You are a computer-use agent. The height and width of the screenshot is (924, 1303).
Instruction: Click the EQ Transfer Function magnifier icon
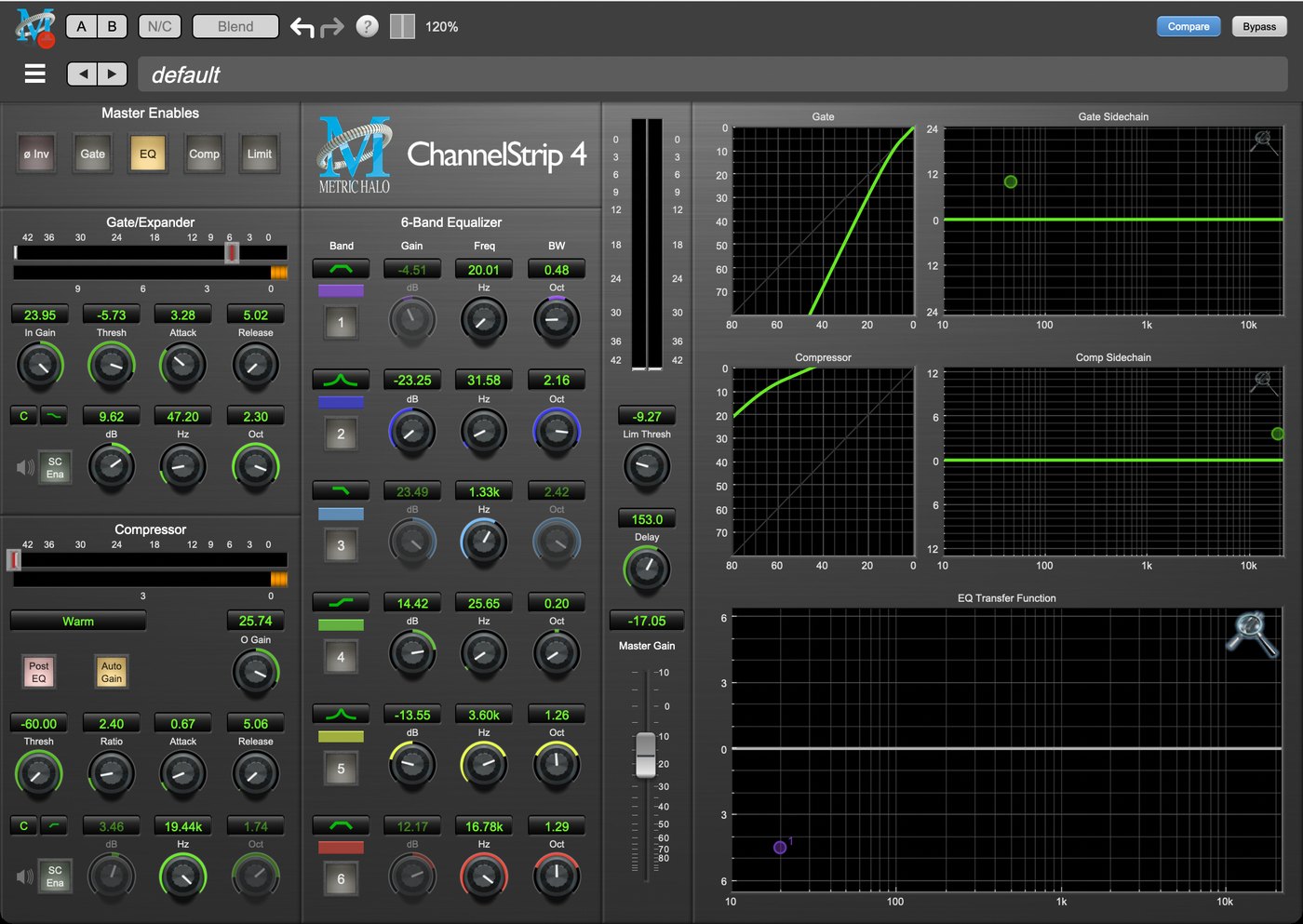coord(1251,634)
